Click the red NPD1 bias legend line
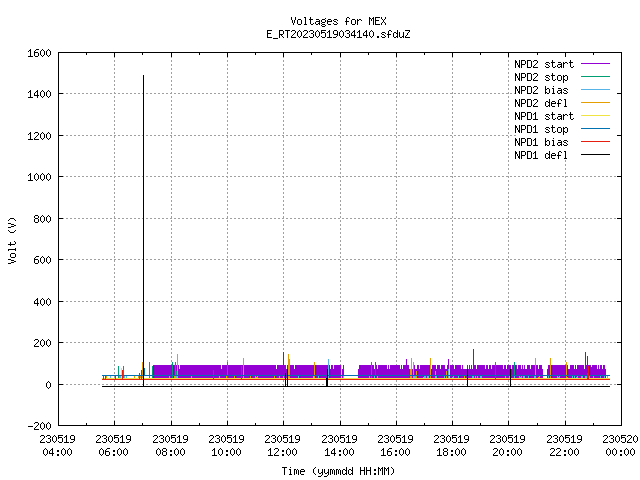 (x=595, y=142)
